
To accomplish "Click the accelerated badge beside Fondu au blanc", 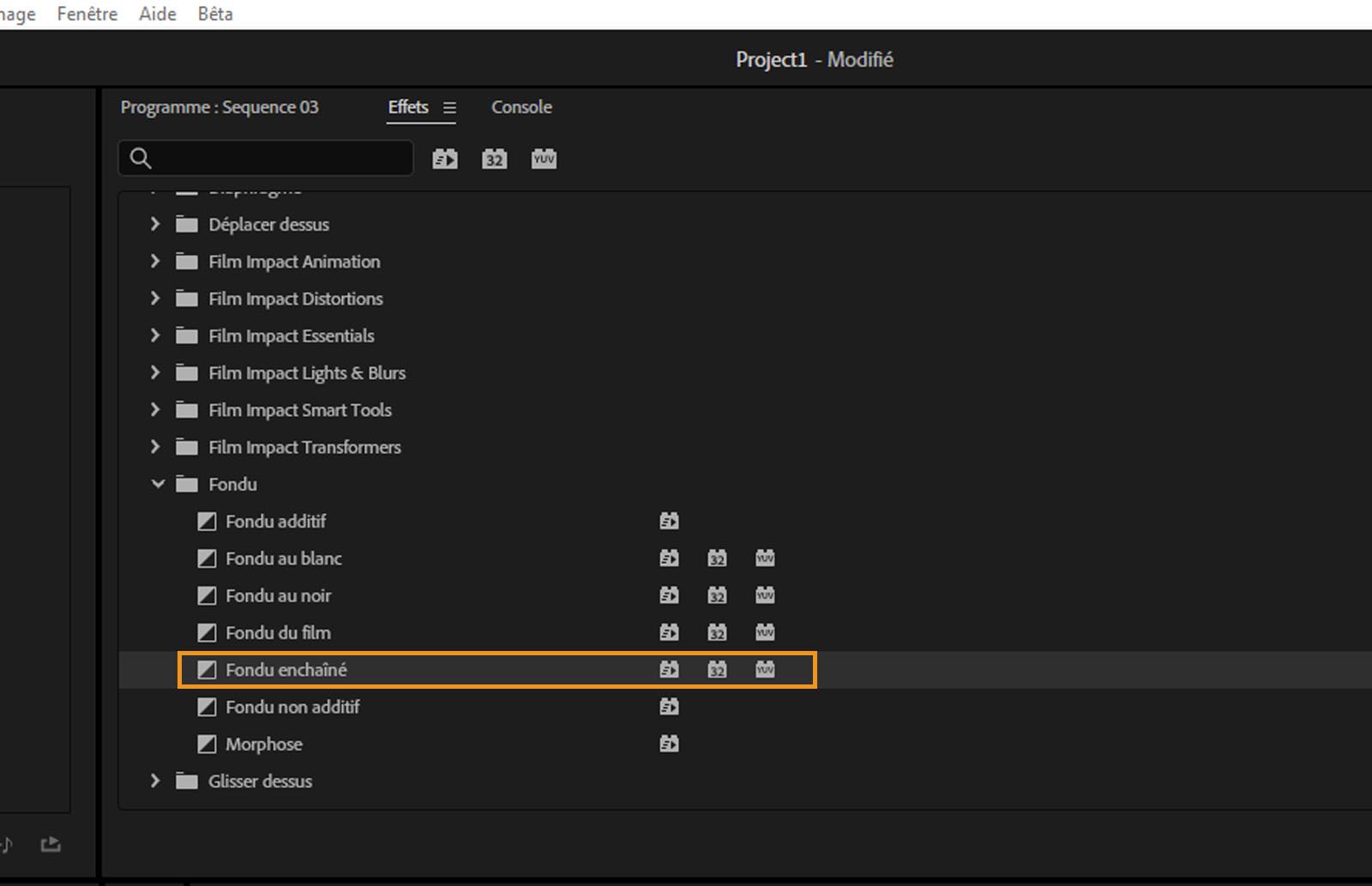I will click(669, 558).
